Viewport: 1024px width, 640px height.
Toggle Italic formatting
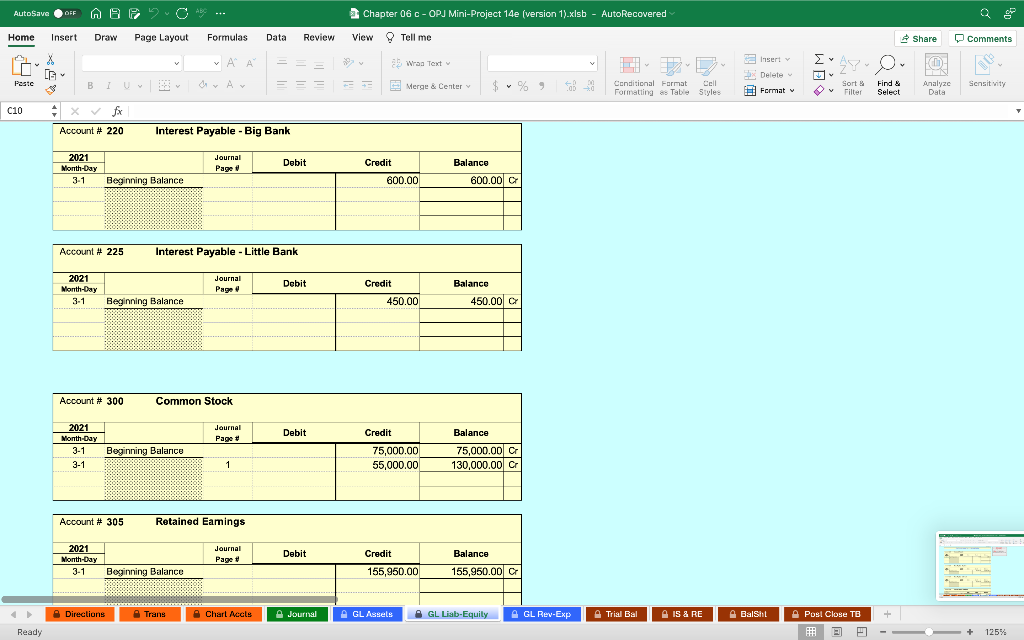point(108,86)
